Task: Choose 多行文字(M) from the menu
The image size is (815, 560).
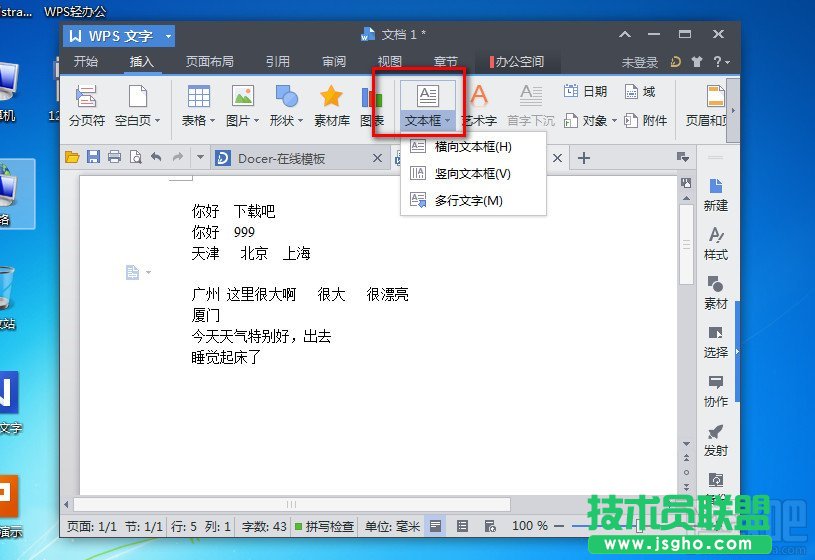Action: 473,200
